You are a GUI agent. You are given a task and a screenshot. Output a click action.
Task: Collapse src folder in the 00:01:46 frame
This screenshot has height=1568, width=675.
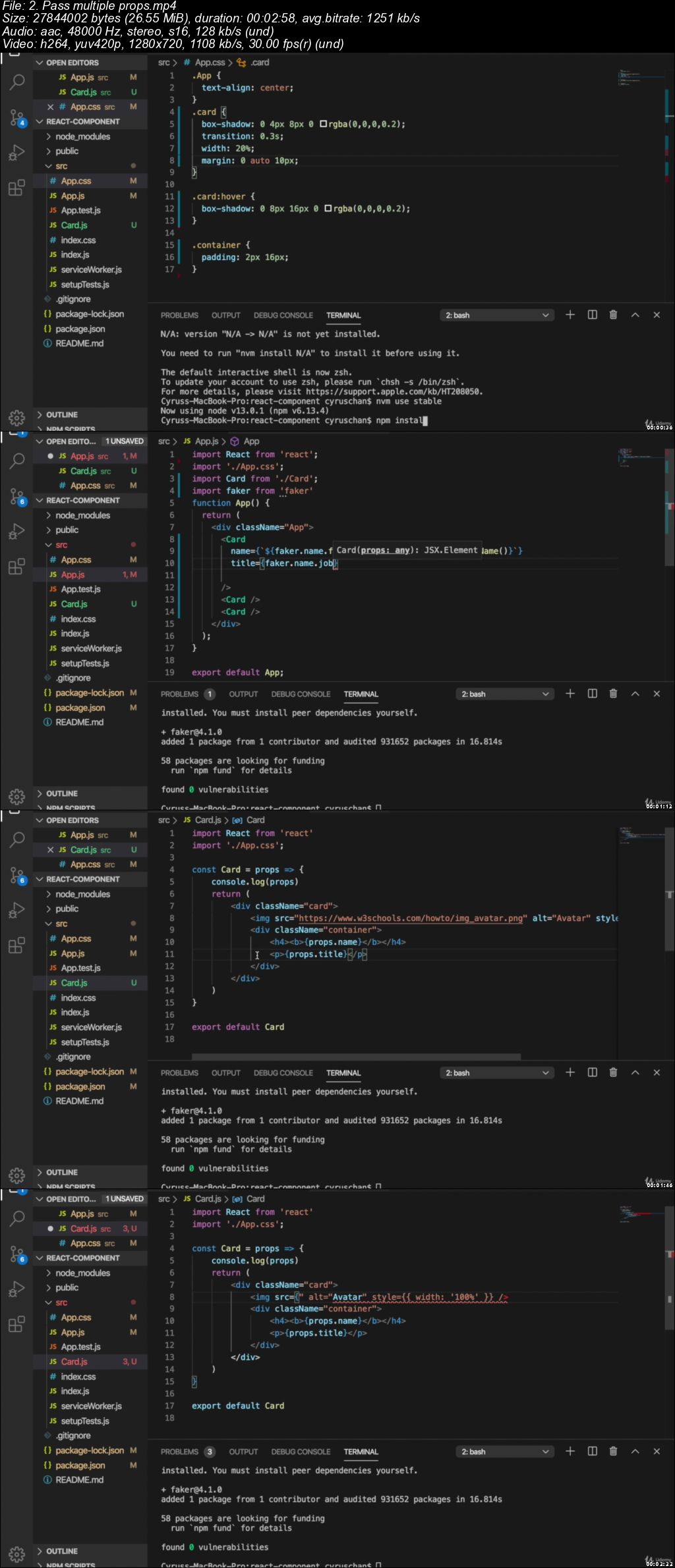pyautogui.click(x=61, y=924)
